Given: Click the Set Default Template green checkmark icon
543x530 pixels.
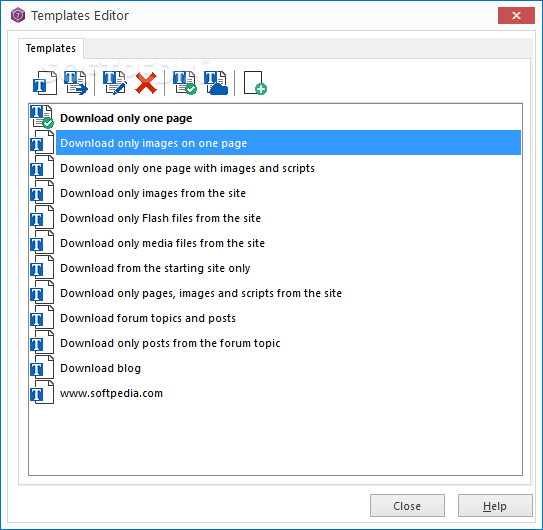Looking at the screenshot, I should coord(185,83).
